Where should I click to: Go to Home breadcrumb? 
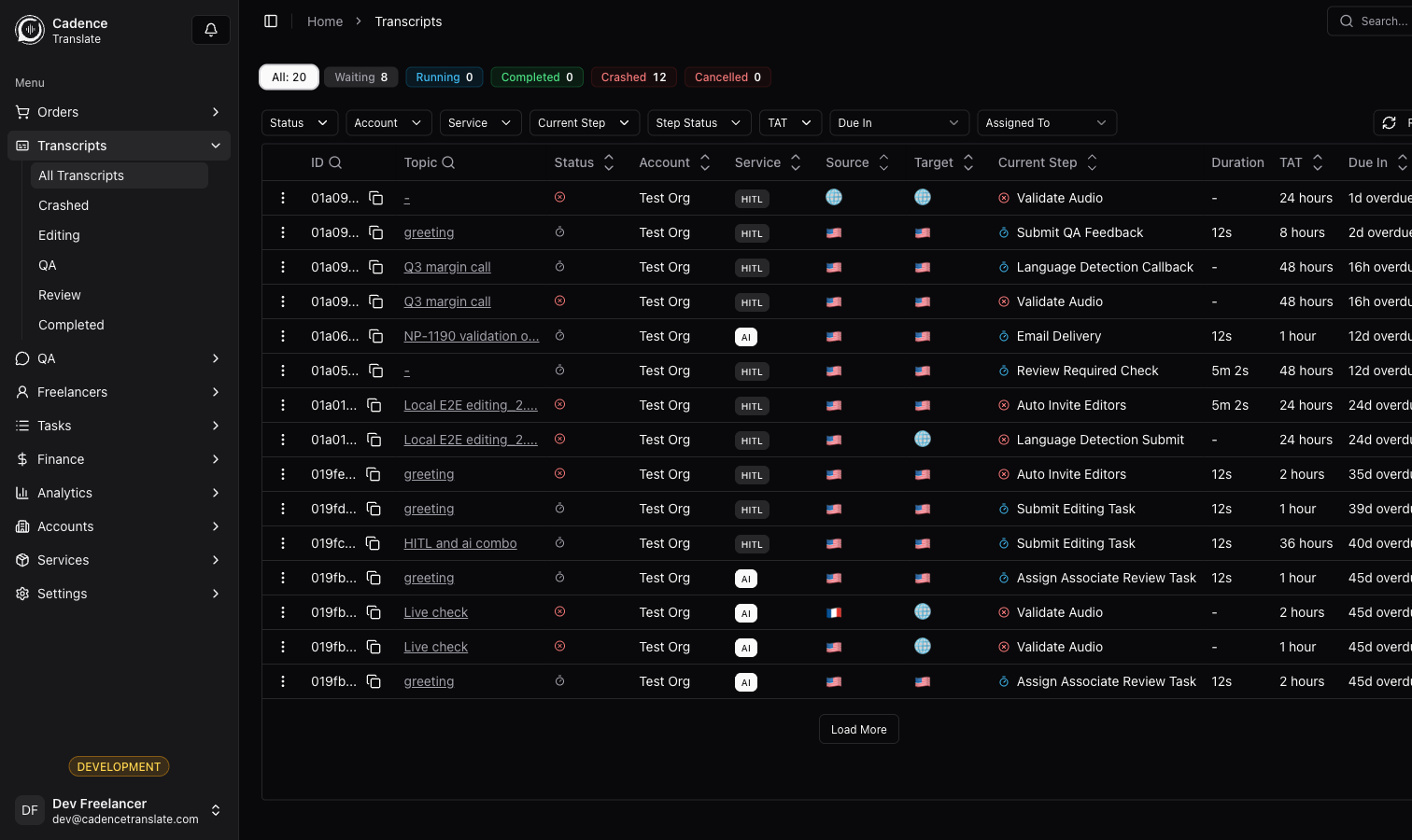pos(325,21)
